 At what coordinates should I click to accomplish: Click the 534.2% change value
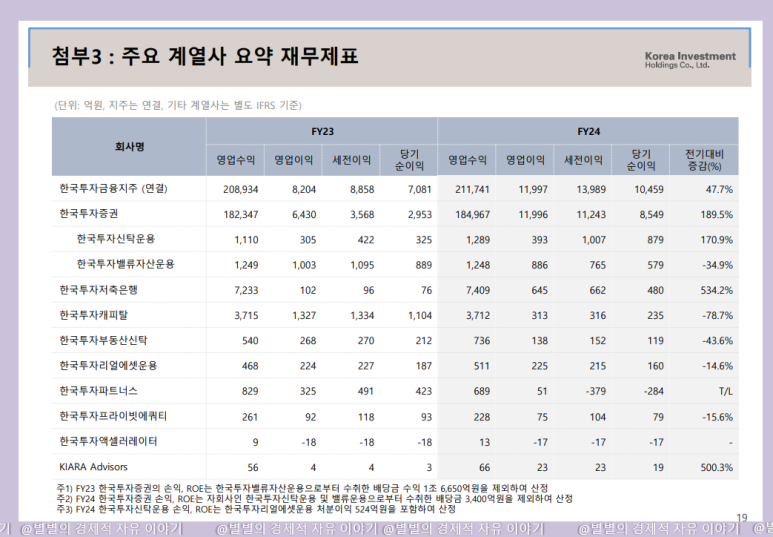coord(717,290)
